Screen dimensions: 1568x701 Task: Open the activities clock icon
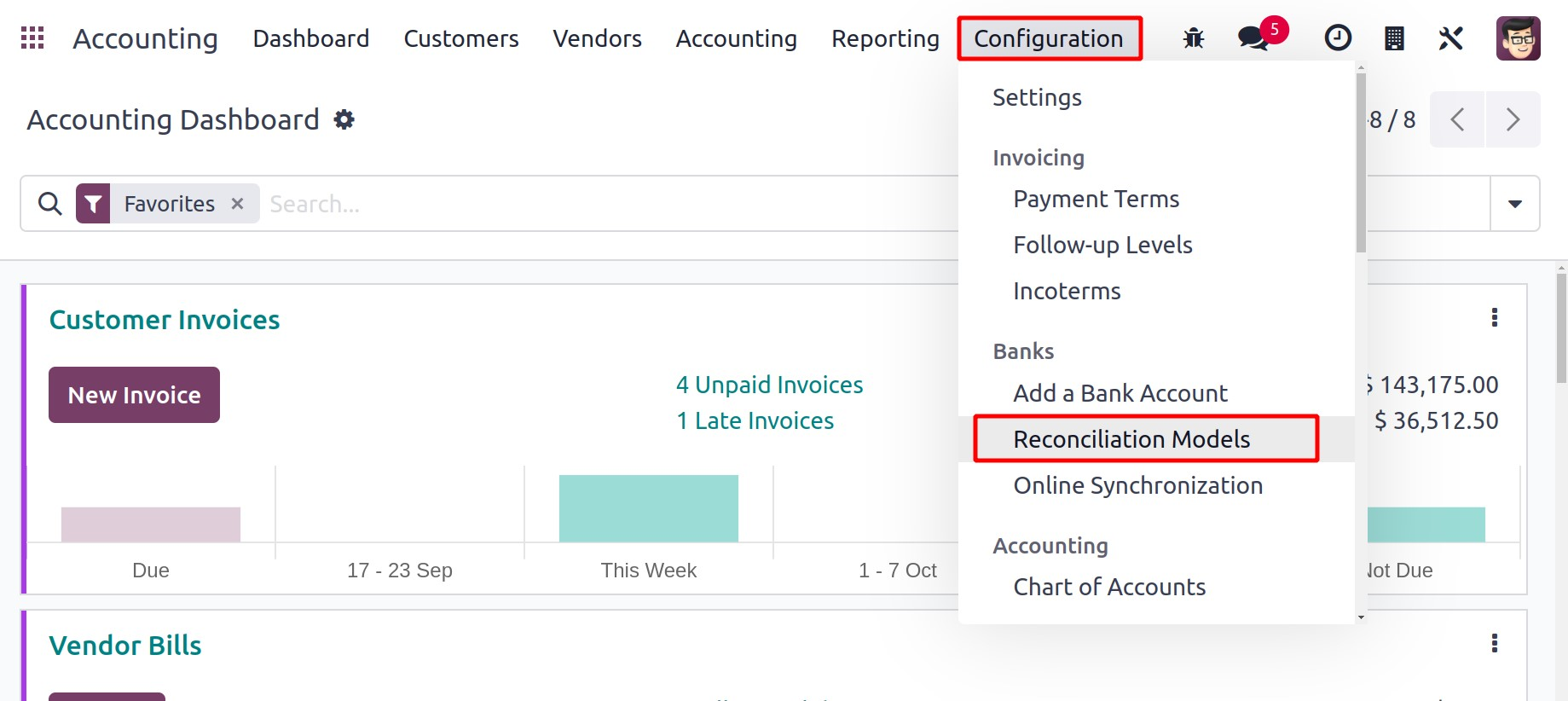(1337, 38)
